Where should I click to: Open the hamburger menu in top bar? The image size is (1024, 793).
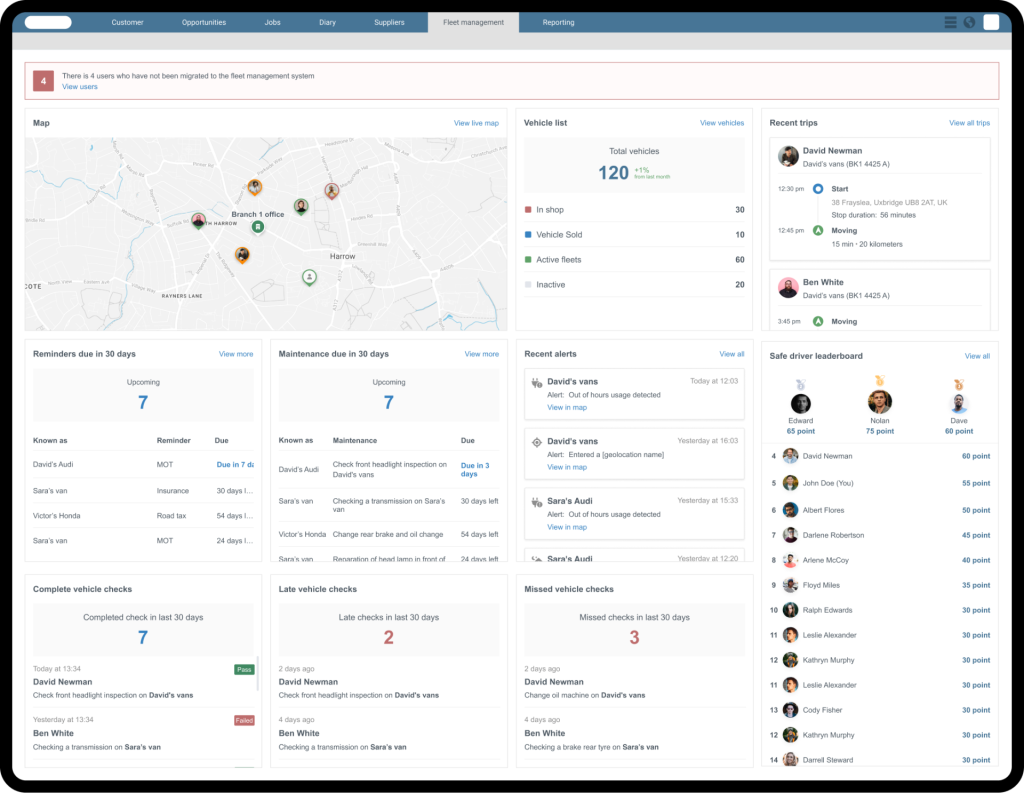pos(949,21)
